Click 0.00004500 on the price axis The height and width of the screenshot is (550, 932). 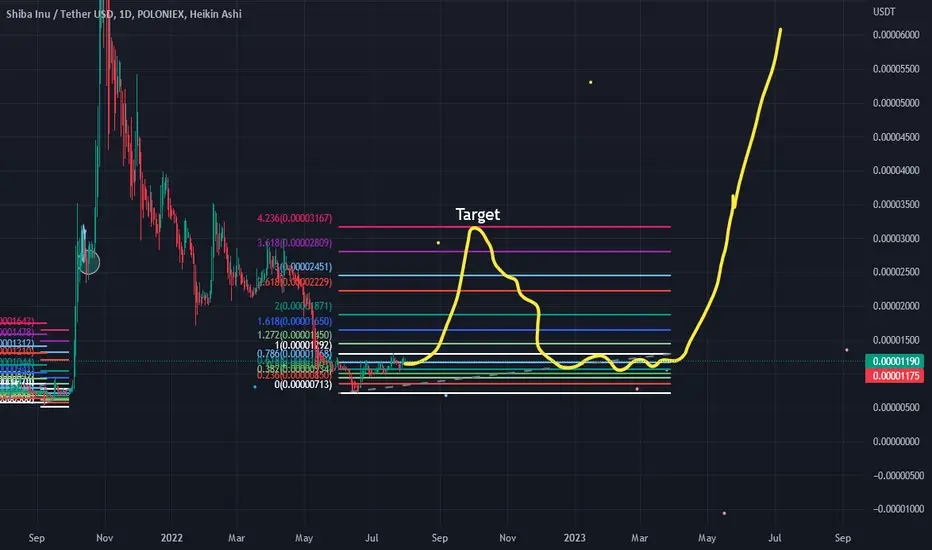[x=896, y=137]
